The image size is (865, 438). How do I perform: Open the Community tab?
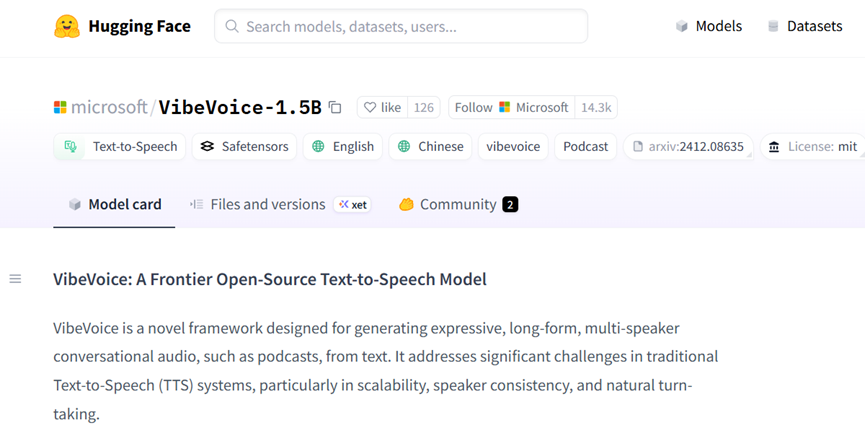pyautogui.click(x=458, y=205)
